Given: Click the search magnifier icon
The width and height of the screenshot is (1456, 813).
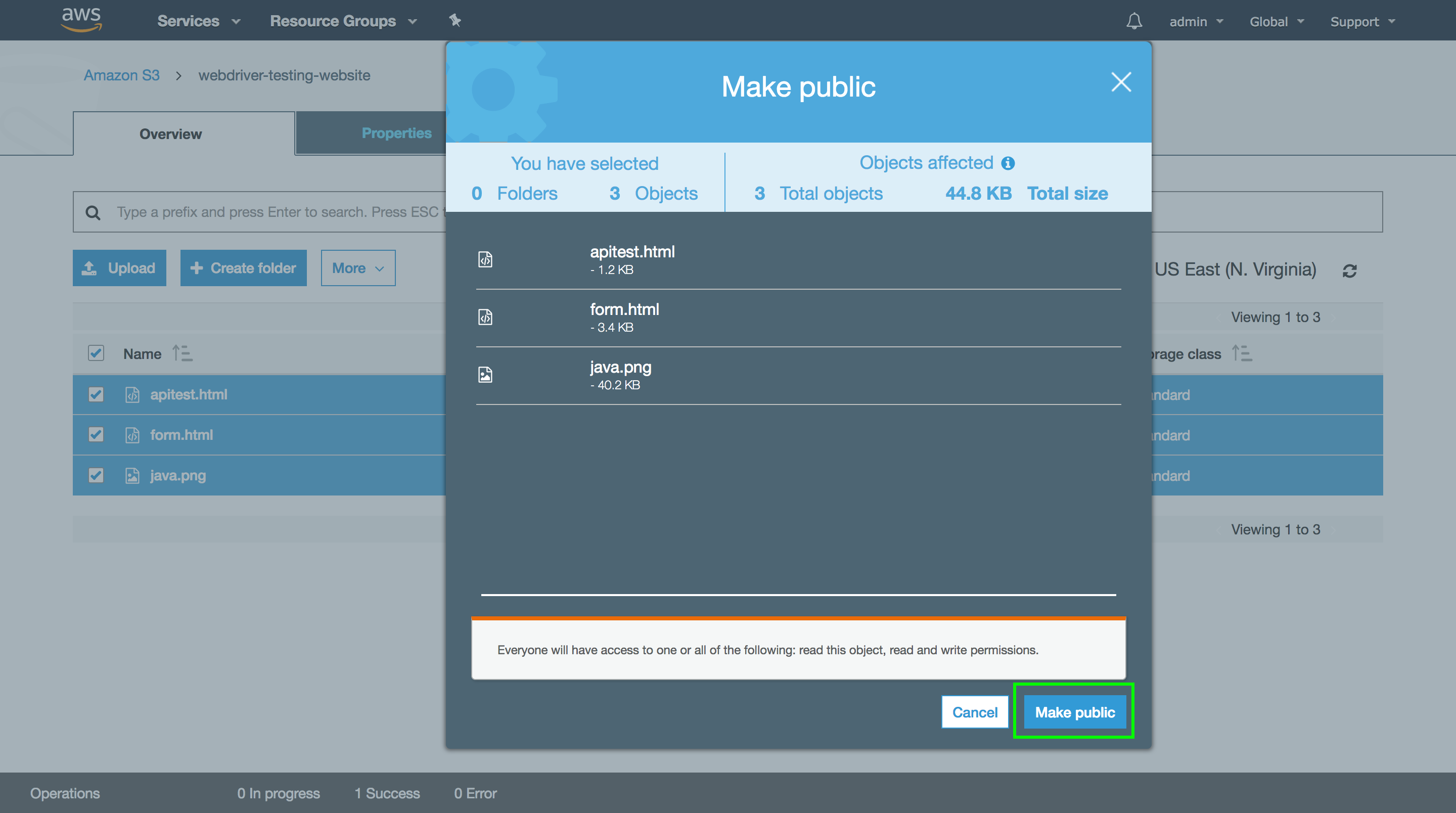Looking at the screenshot, I should 93,212.
